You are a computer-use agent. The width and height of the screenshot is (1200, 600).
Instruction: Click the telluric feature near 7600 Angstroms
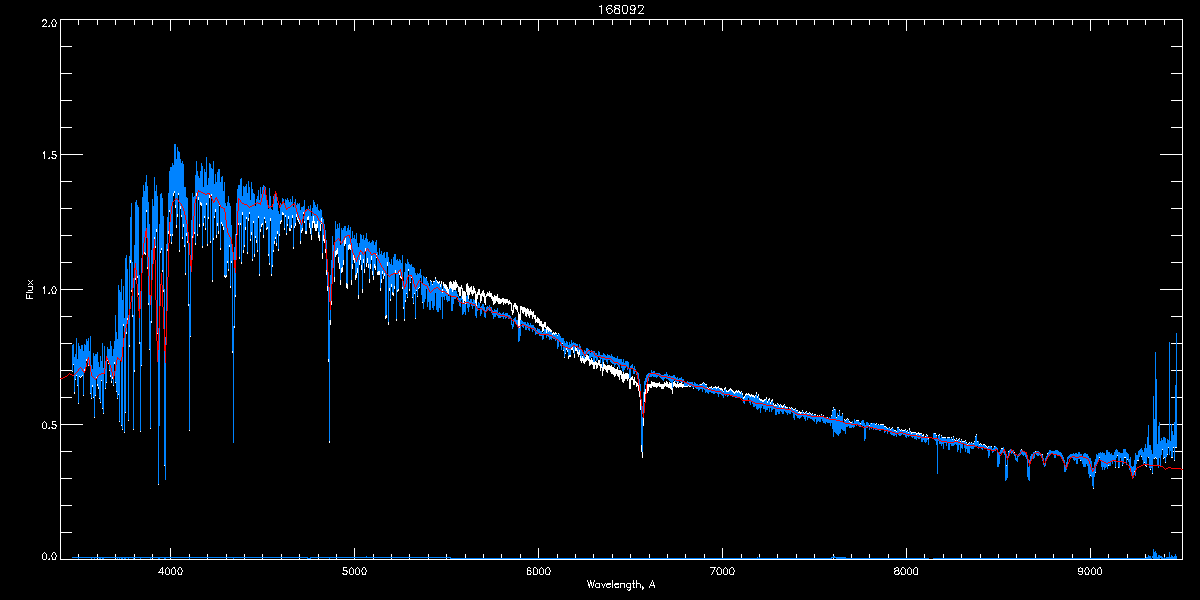tap(838, 422)
